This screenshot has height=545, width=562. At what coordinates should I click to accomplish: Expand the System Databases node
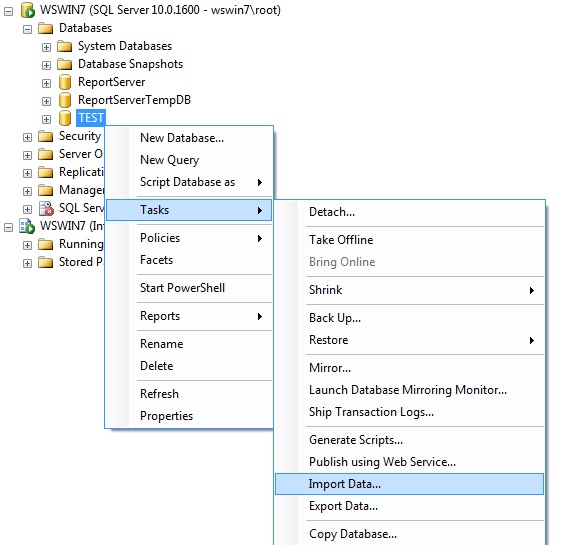[46, 47]
